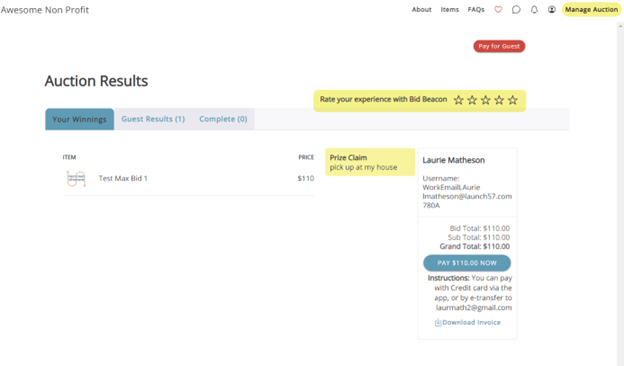This screenshot has height=366, width=624.
Task: Select the Grand Total: $110.00 text
Action: [474, 246]
